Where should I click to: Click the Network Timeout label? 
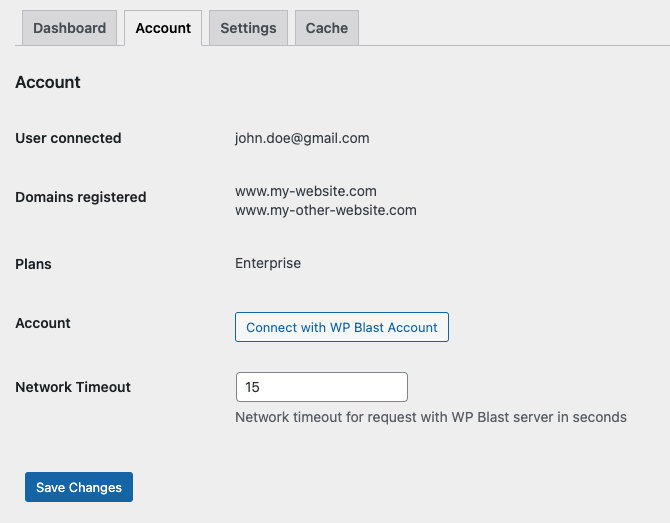point(73,387)
